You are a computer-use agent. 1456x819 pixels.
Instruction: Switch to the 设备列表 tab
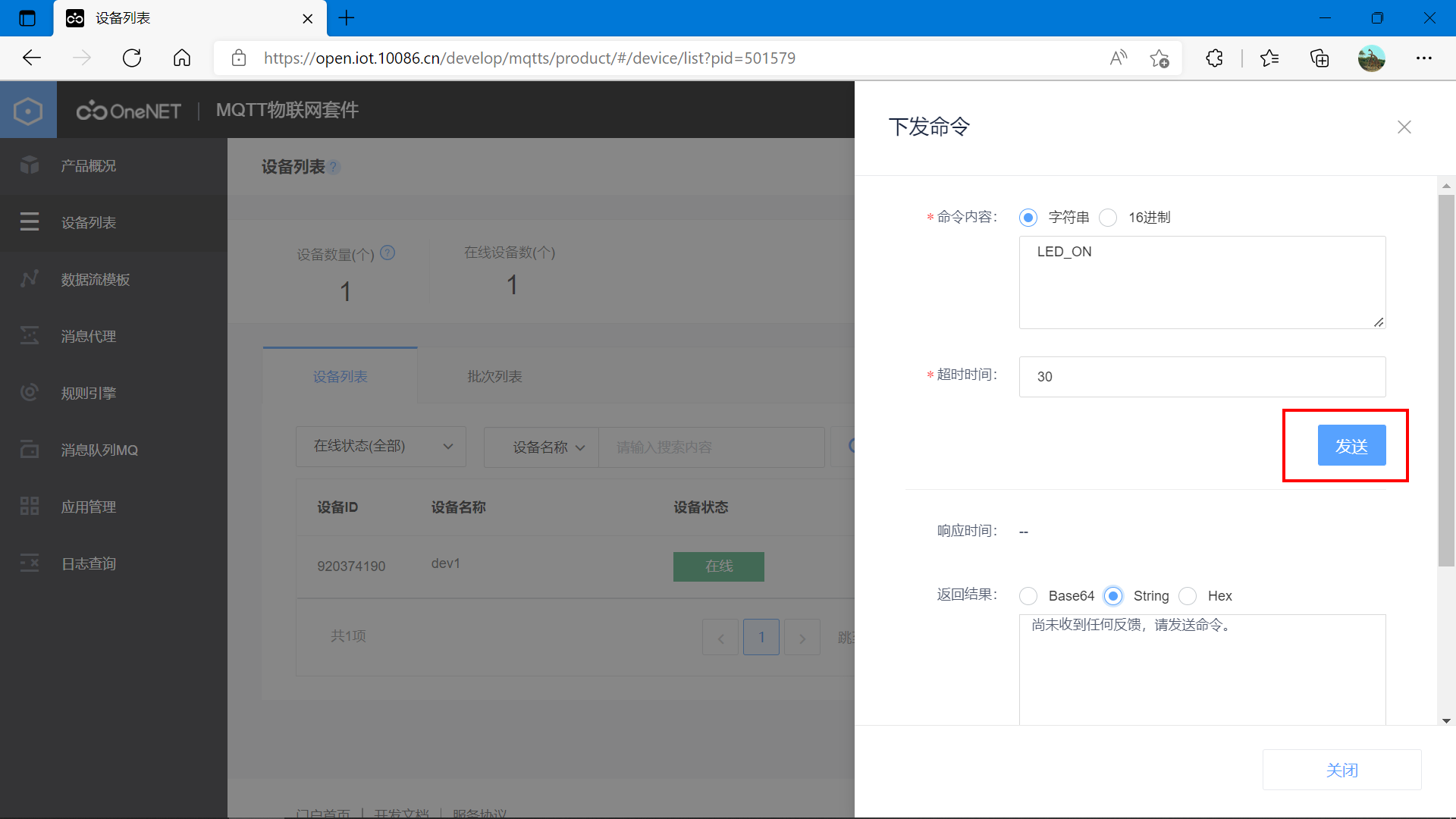pyautogui.click(x=340, y=376)
